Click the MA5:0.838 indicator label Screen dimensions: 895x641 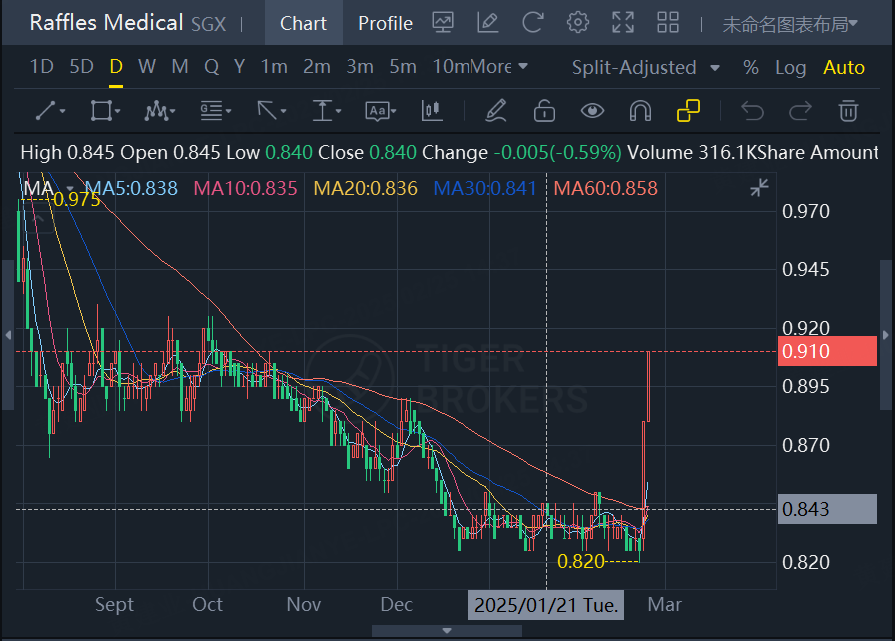point(131,188)
